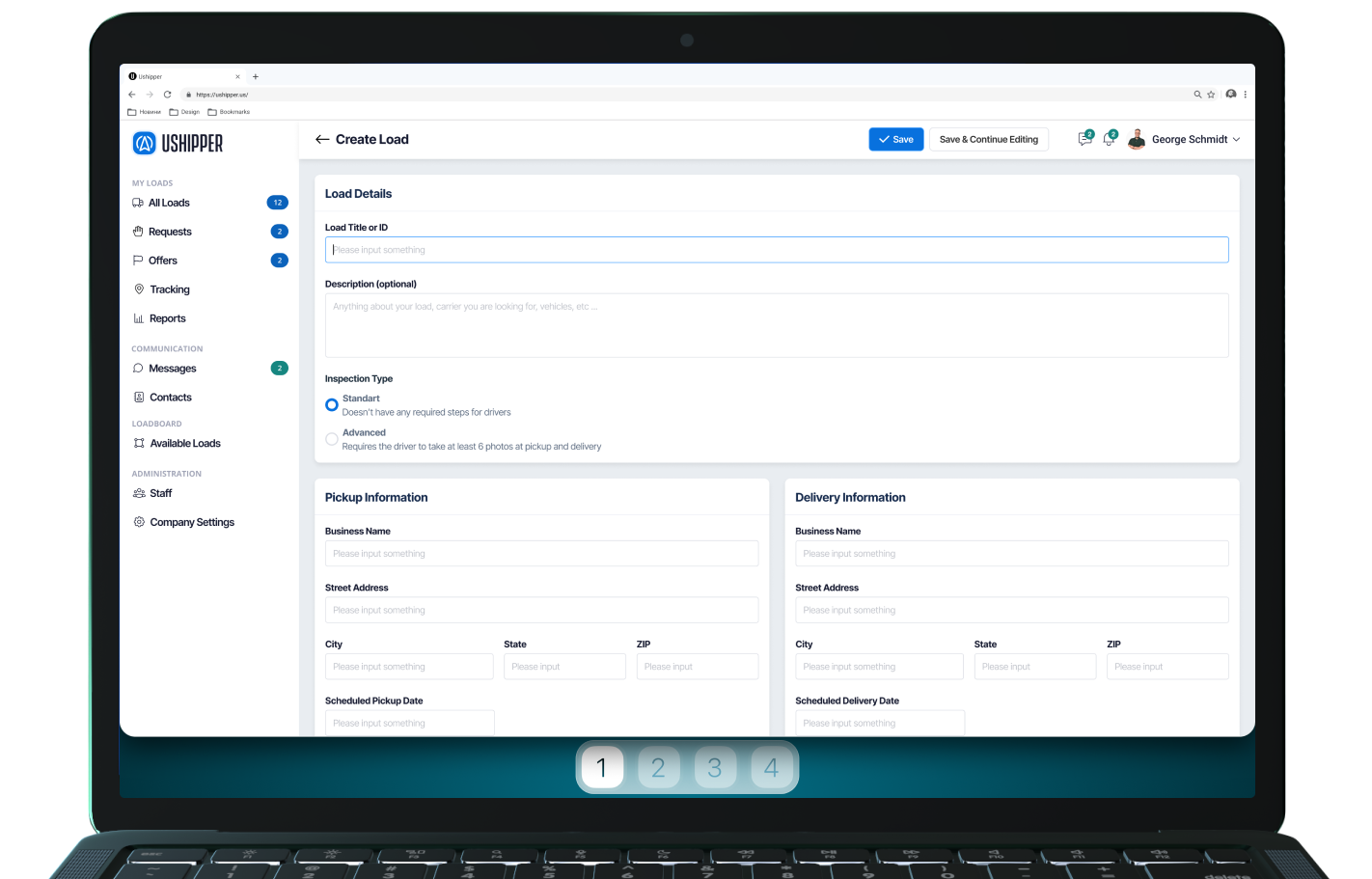
Task: Open the chat messages icon in header
Action: point(1084,140)
